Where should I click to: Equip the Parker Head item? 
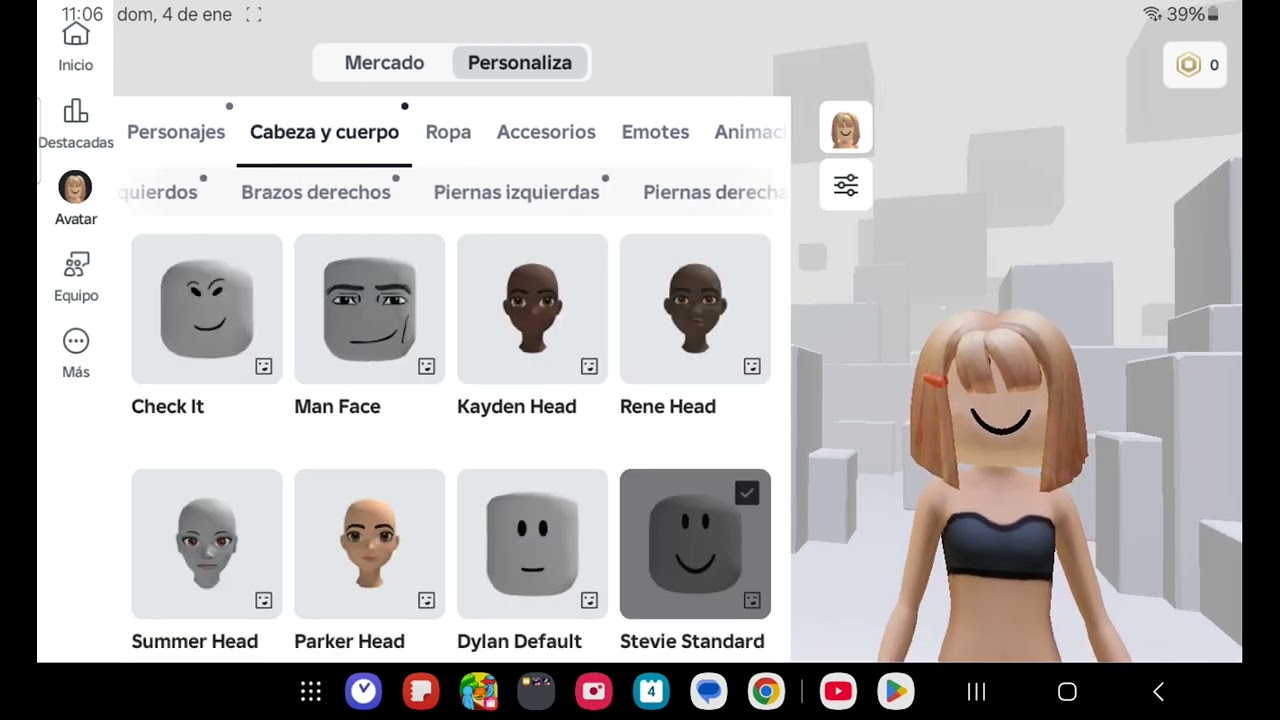tap(370, 544)
